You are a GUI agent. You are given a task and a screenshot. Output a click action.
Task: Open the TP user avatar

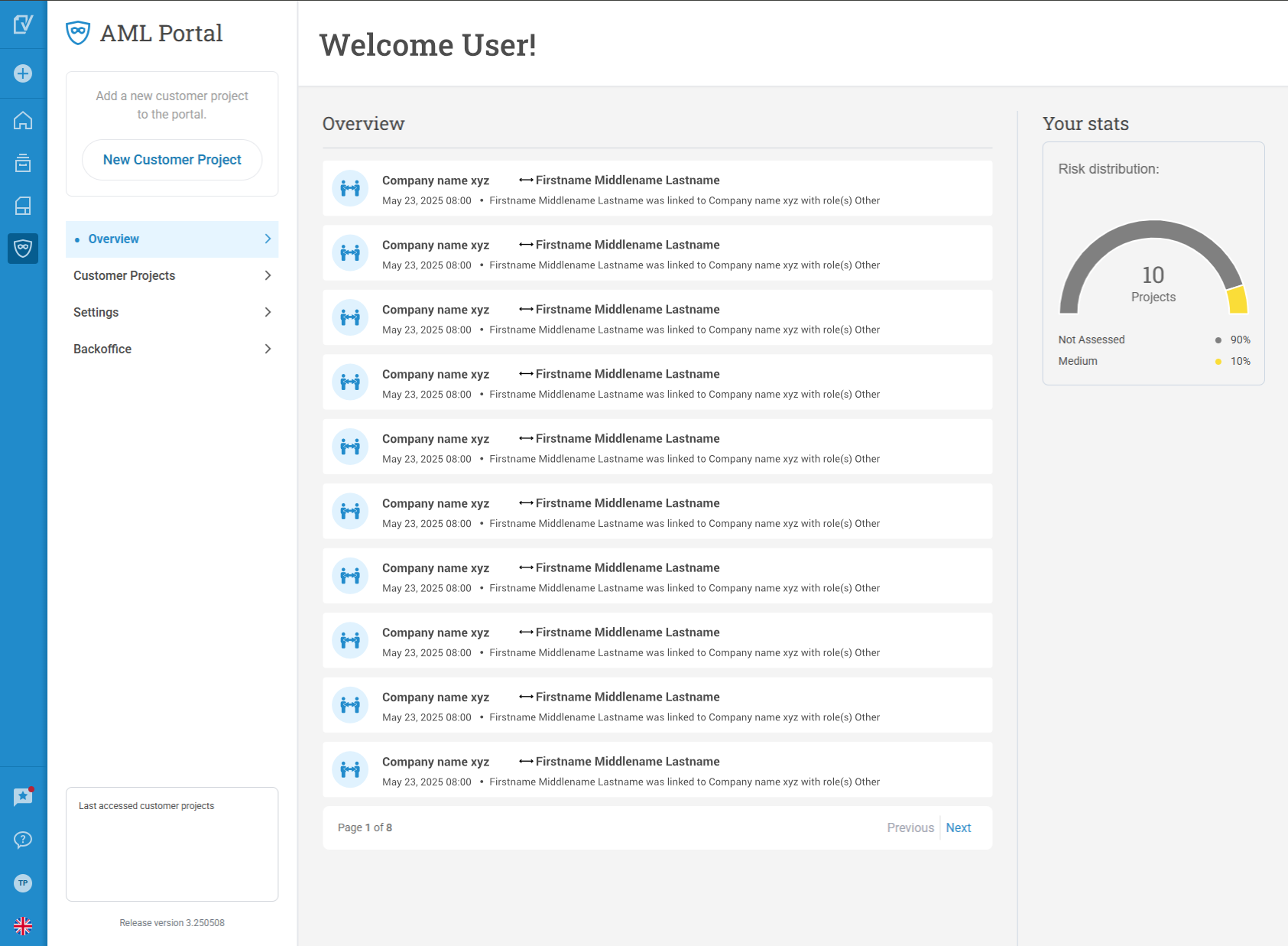click(x=23, y=883)
